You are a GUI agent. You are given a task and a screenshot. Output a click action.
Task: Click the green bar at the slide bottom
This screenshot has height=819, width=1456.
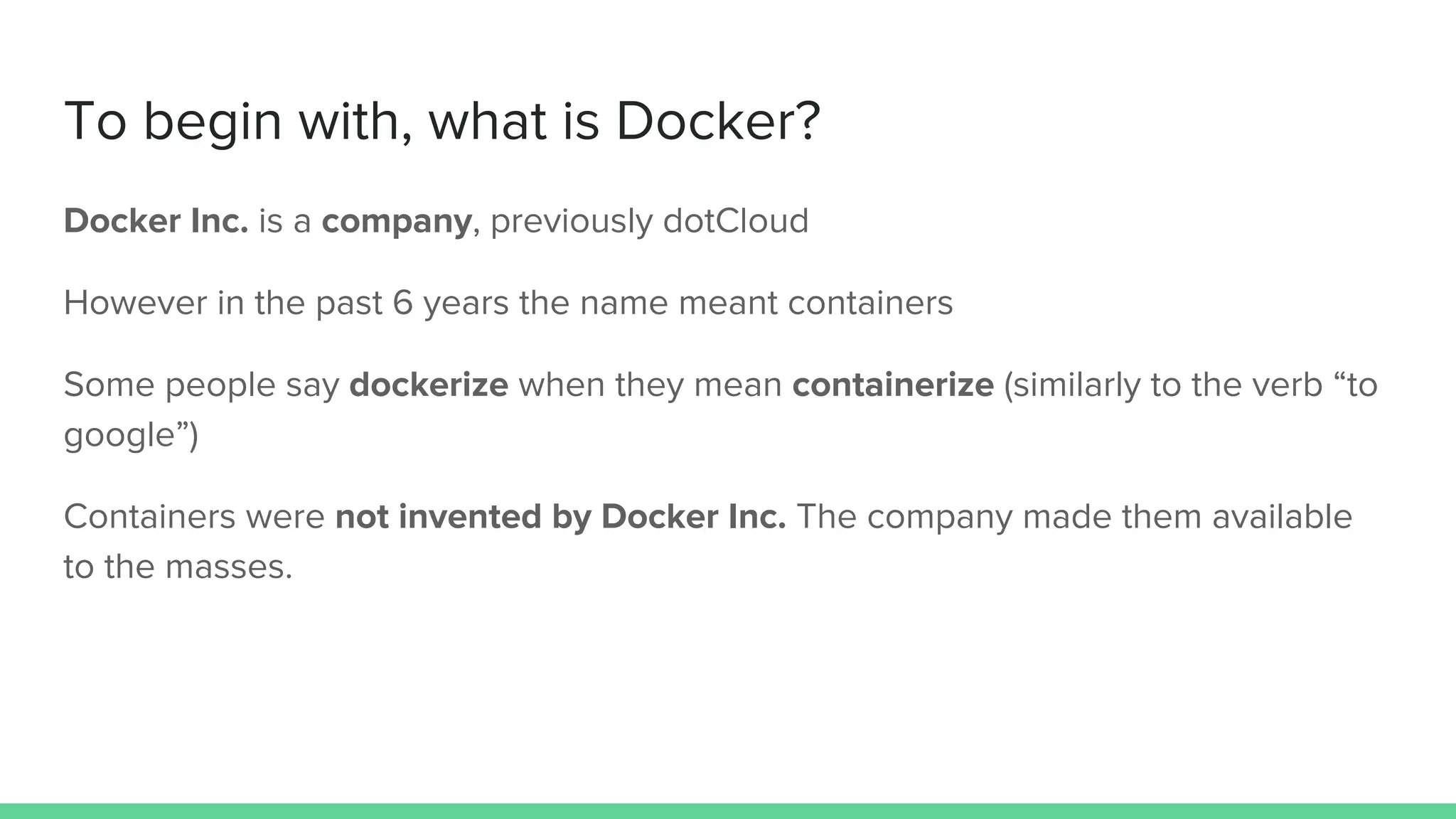point(728,811)
